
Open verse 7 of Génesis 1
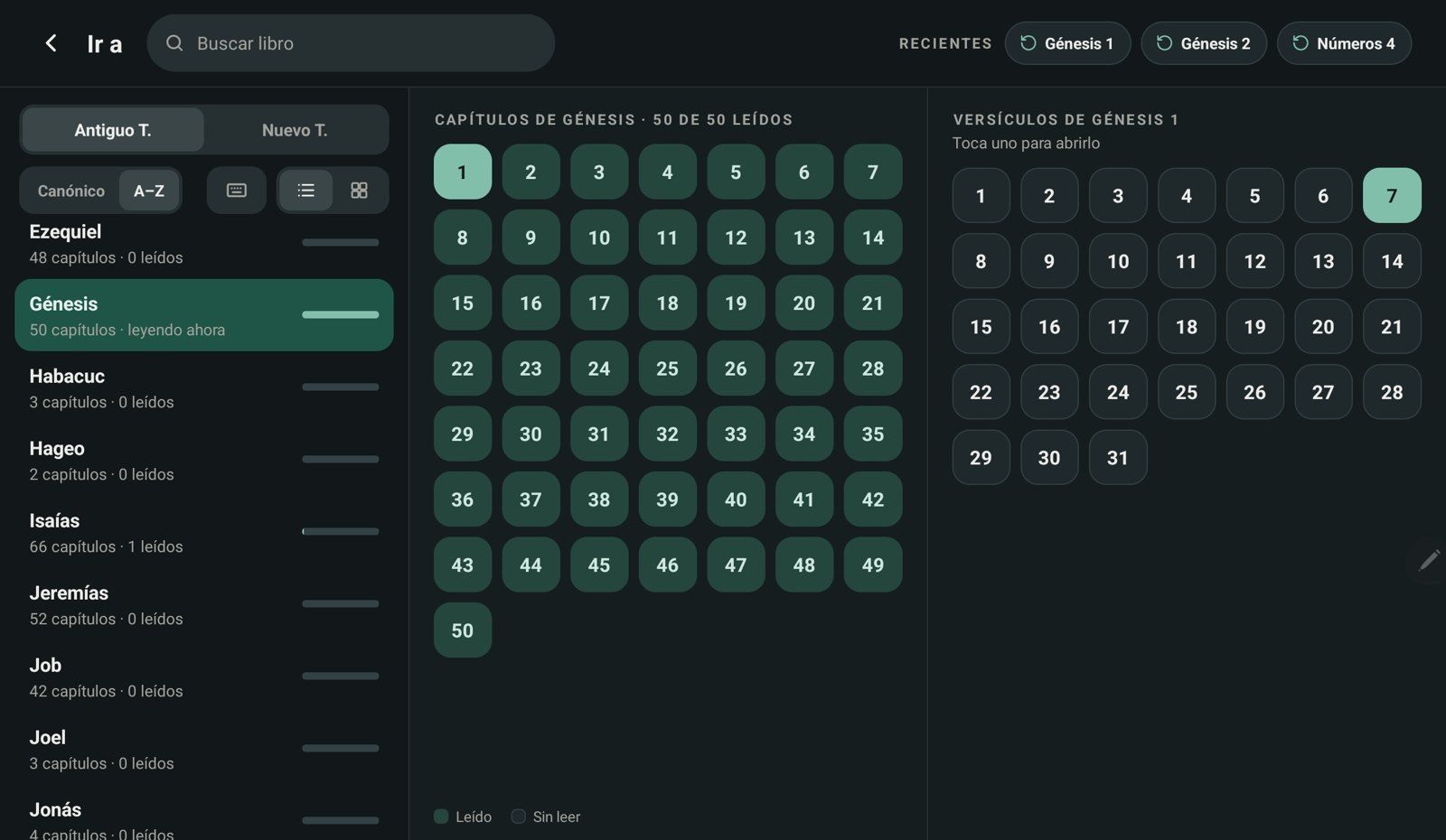(1392, 195)
